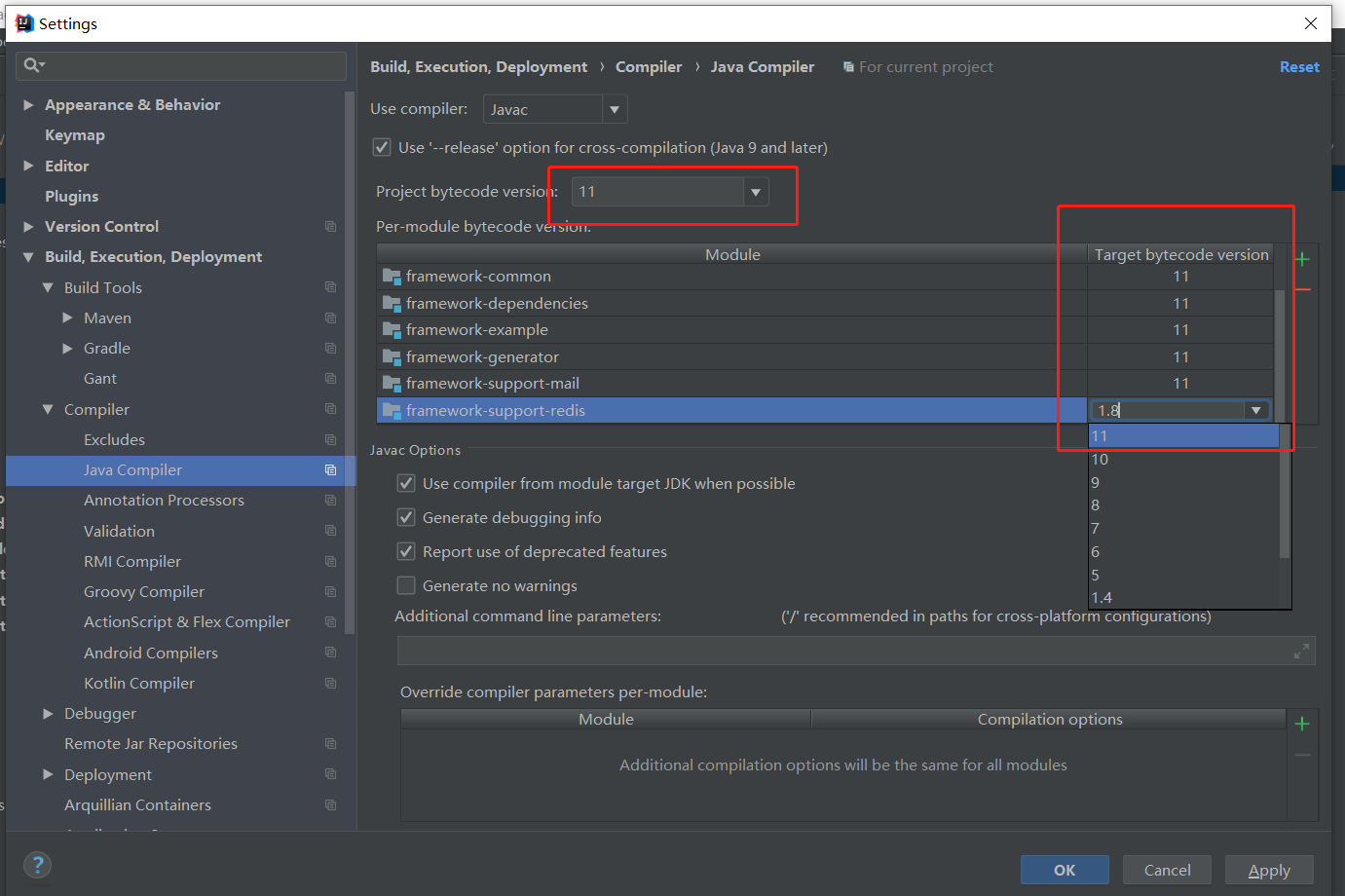Click the project-level icon next to Arquillian Containers

(x=330, y=804)
